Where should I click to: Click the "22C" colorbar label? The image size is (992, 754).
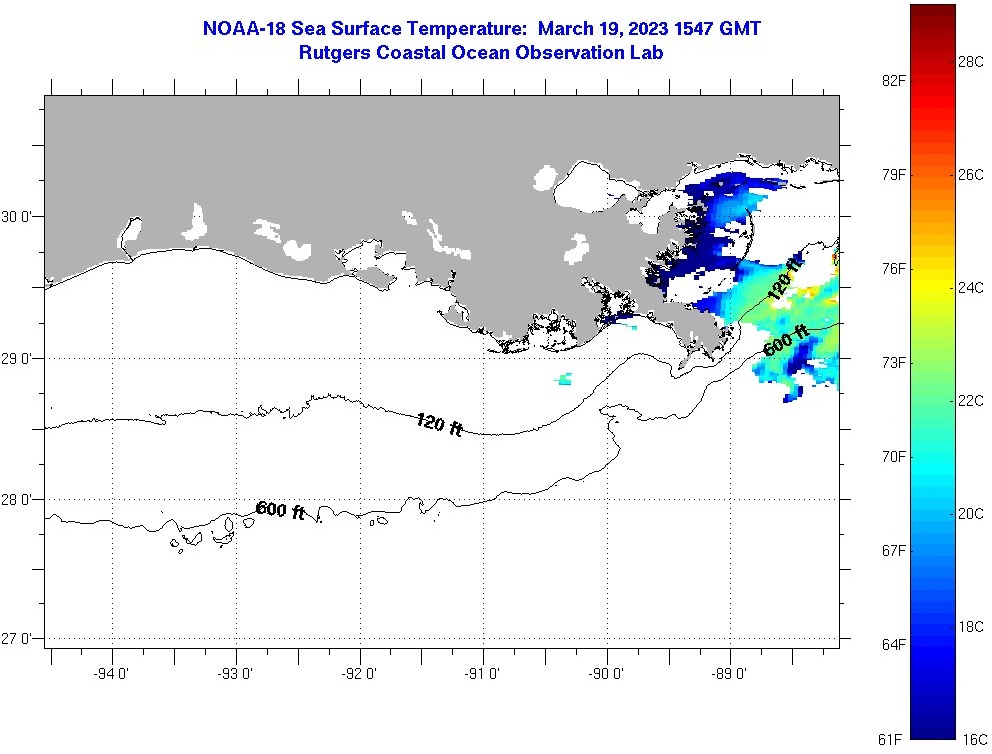[x=971, y=401]
